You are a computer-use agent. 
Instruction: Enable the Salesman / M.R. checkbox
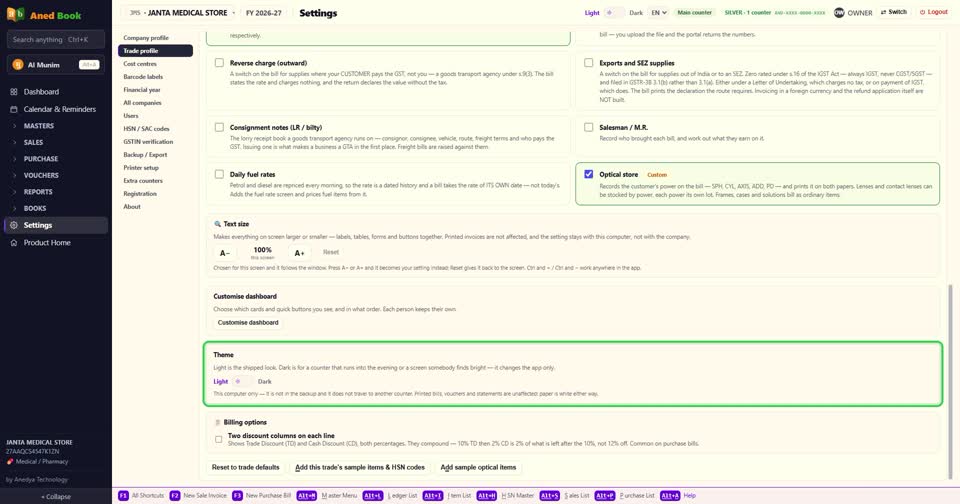tap(588, 127)
